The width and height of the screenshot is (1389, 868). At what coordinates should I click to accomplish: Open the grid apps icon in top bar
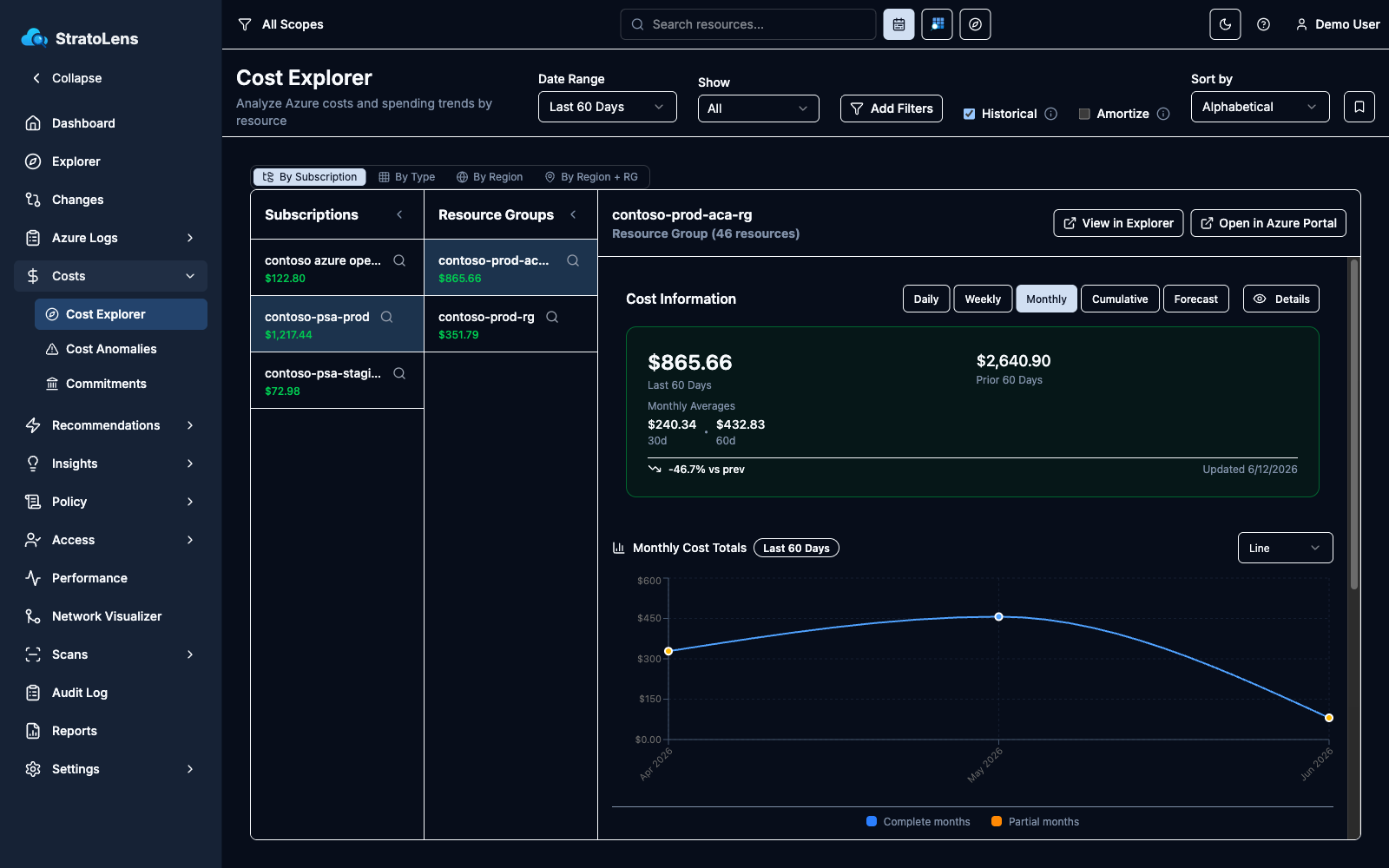[x=937, y=24]
